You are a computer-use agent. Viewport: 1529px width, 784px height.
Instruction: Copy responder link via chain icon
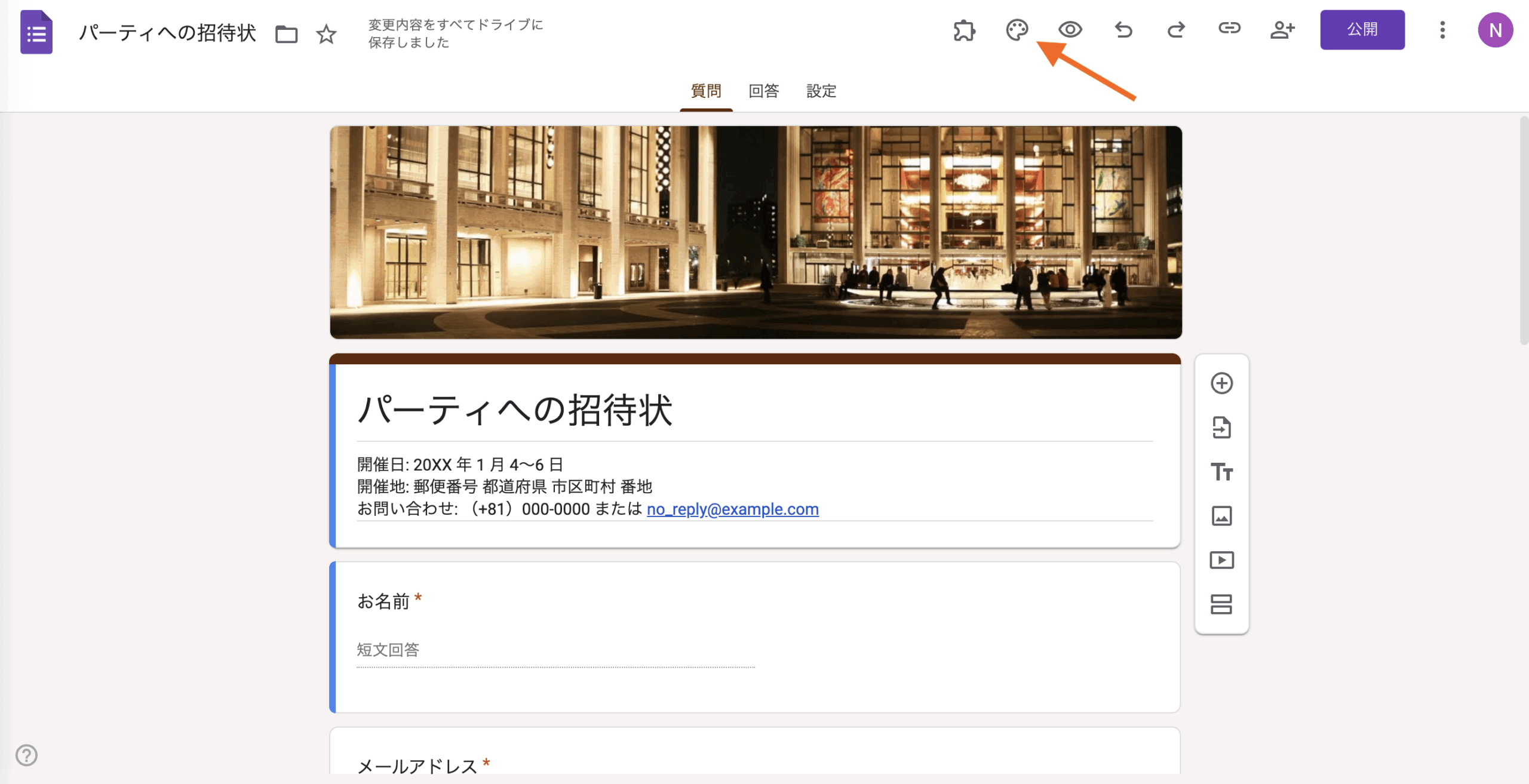(1229, 28)
